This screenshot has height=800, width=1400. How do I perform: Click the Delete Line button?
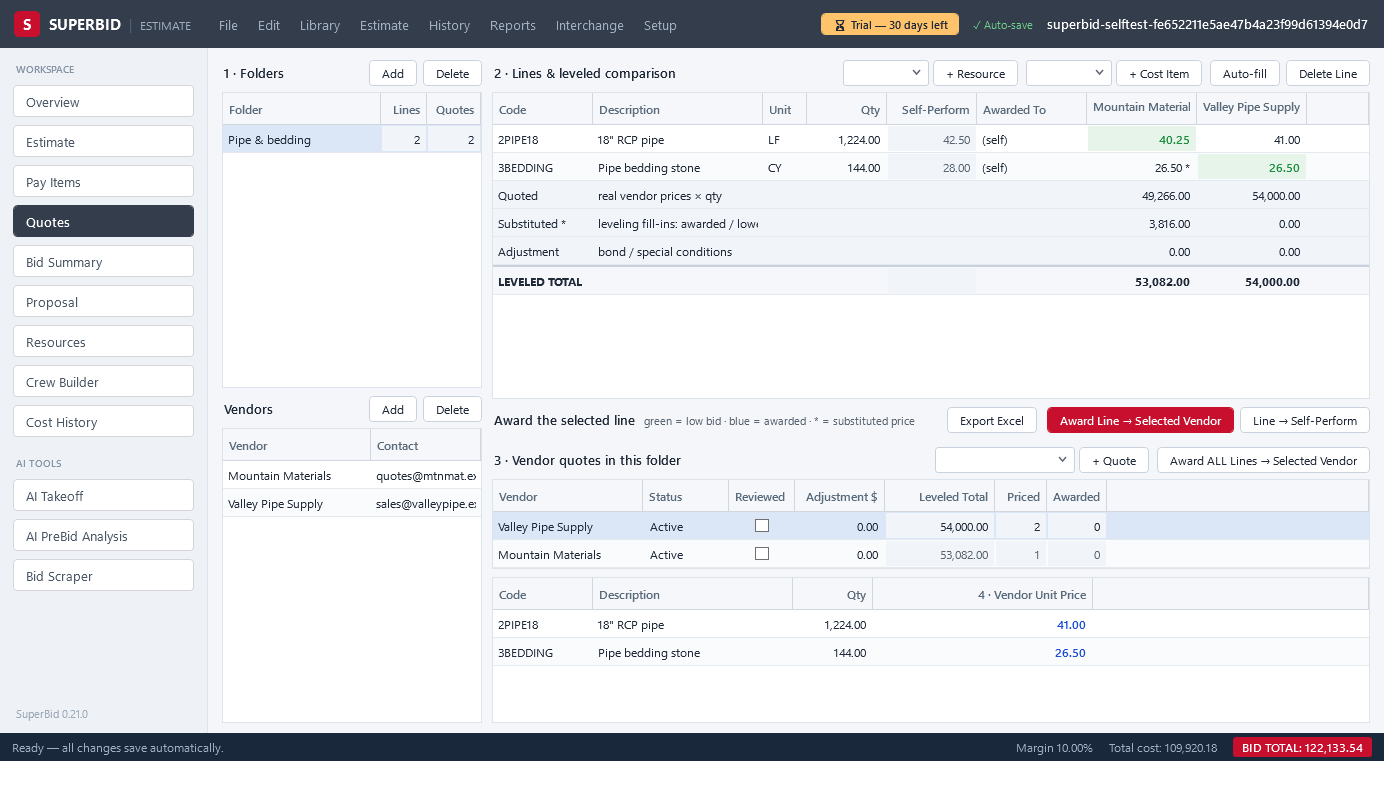pyautogui.click(x=1328, y=73)
